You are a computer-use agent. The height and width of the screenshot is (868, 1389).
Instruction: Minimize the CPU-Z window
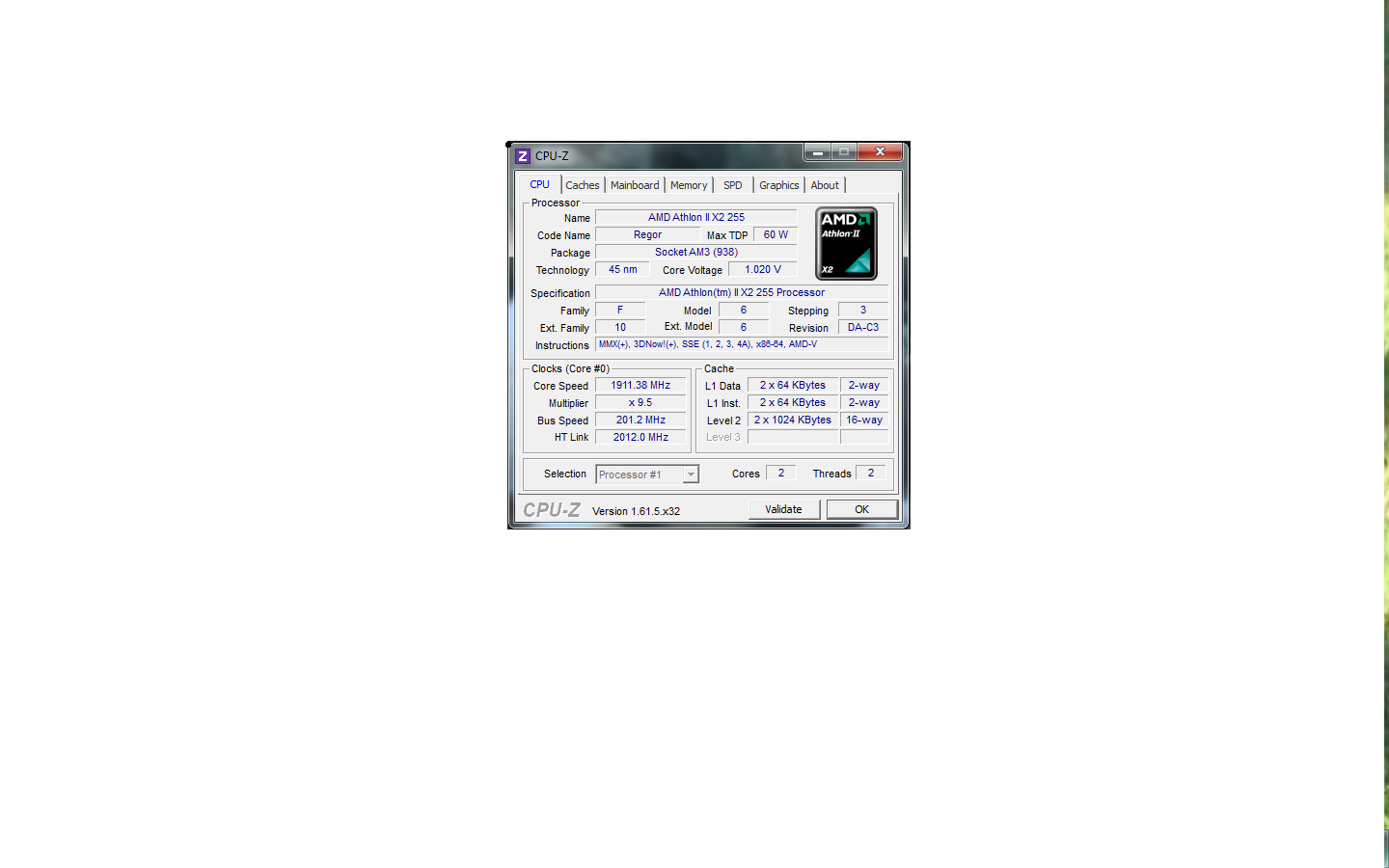coord(818,152)
